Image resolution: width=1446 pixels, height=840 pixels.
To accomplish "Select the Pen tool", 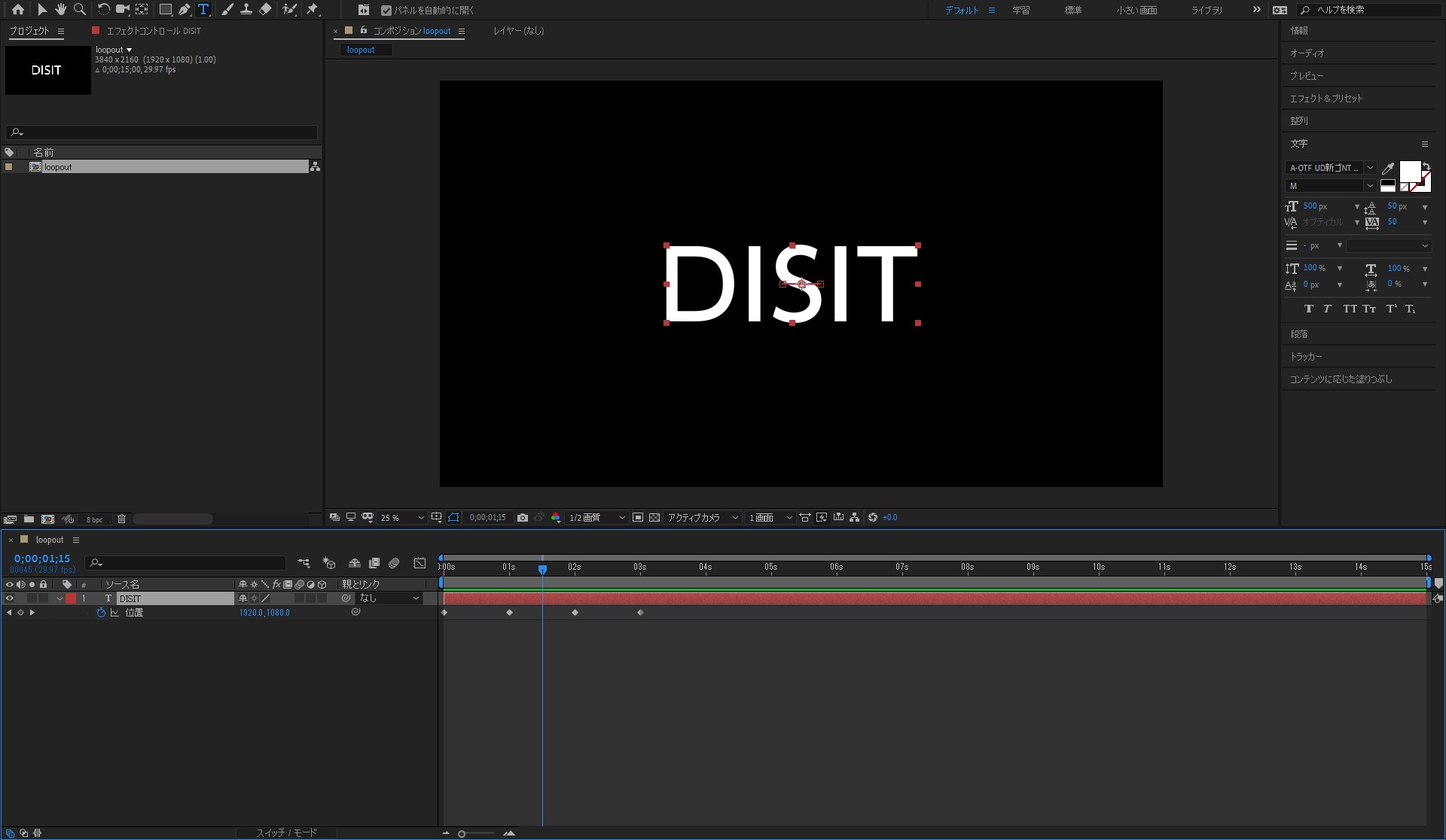I will pyautogui.click(x=185, y=10).
